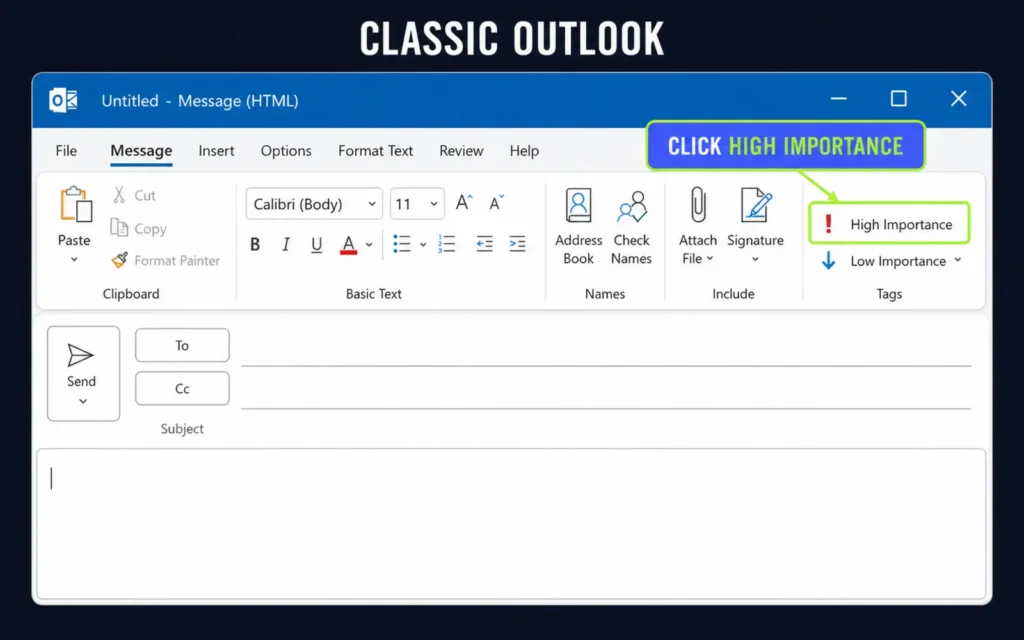
Task: Click the Outlook logo in title bar
Action: [x=63, y=101]
